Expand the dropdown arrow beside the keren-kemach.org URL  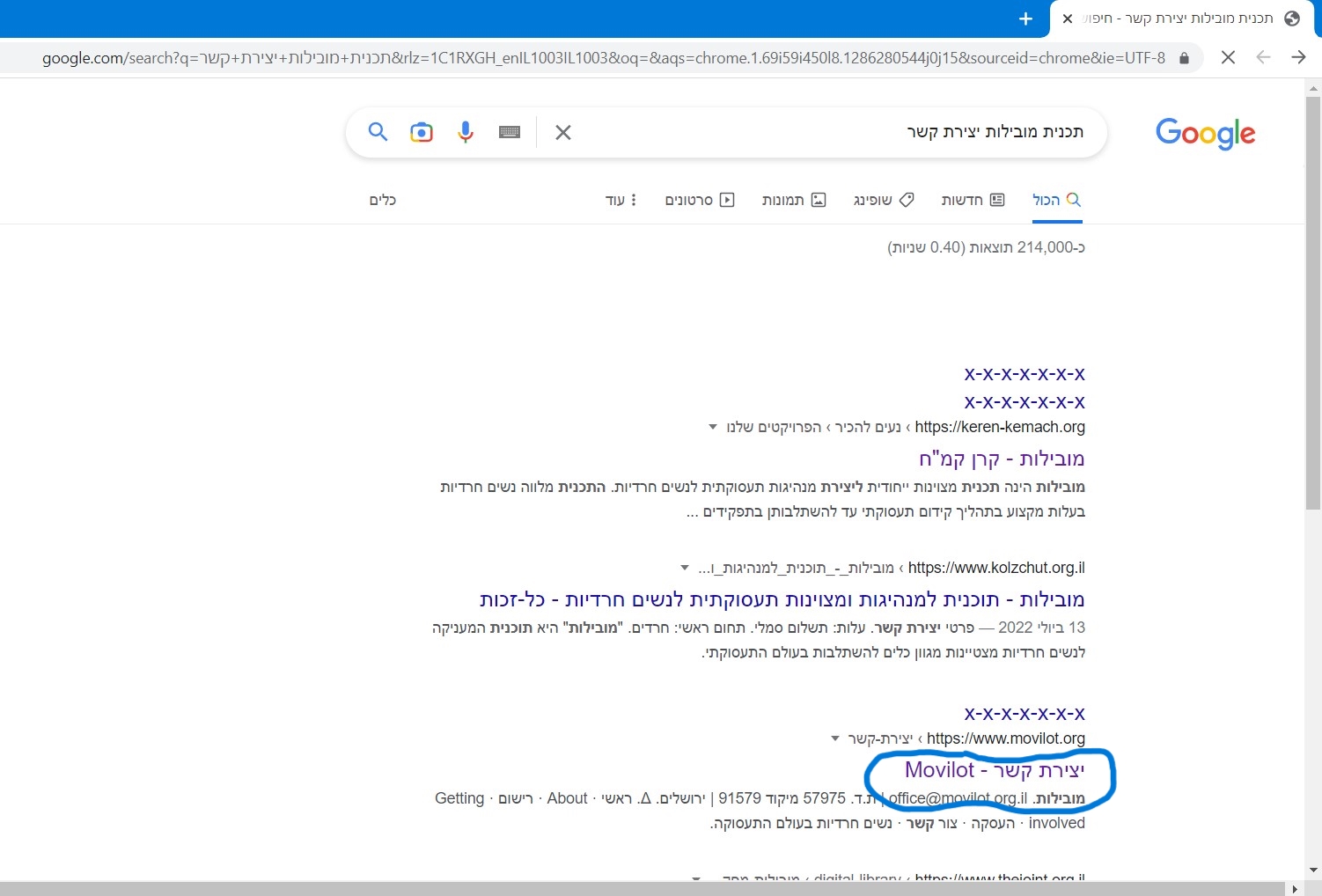point(713,428)
